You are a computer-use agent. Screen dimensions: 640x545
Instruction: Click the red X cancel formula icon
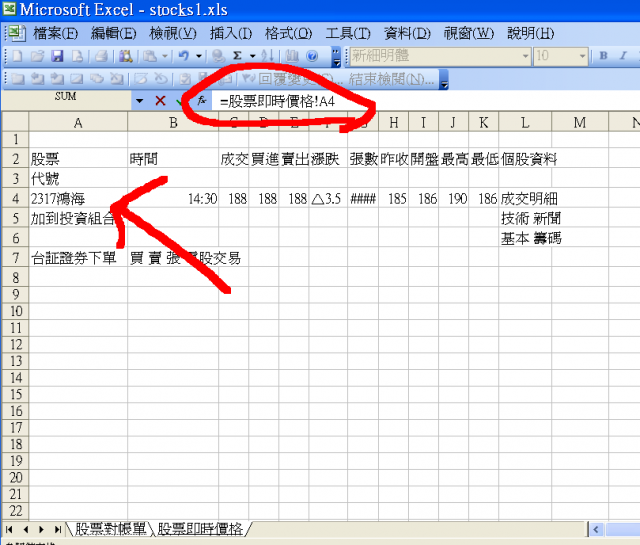[x=160, y=100]
